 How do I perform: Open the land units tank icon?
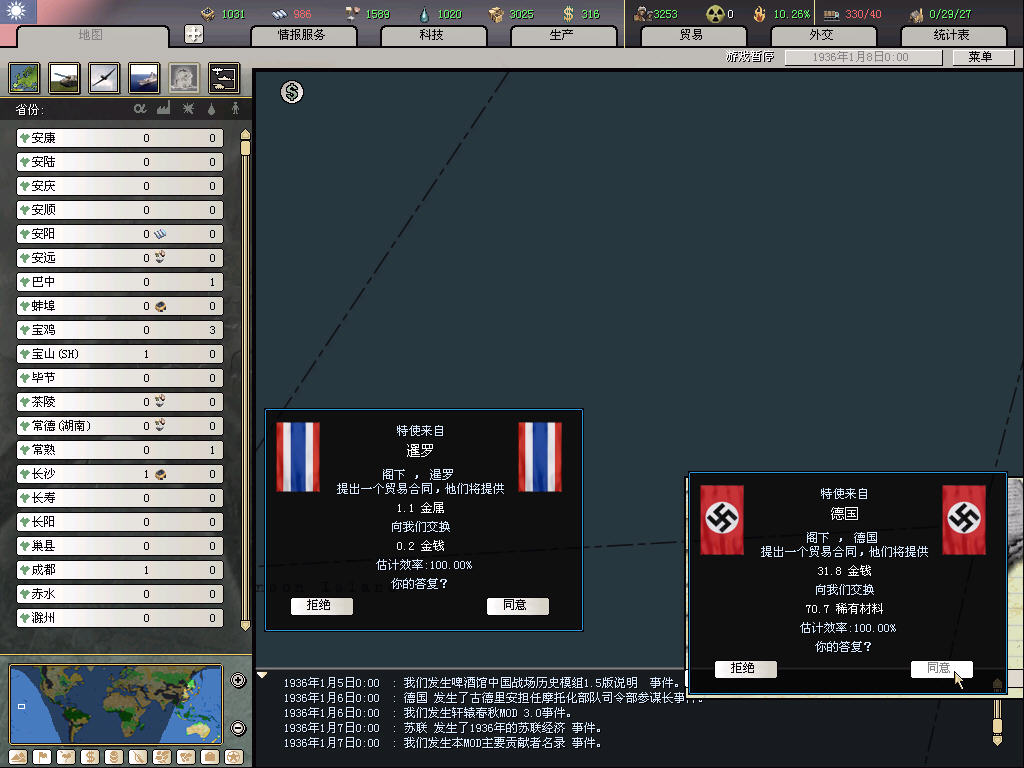tap(65, 78)
